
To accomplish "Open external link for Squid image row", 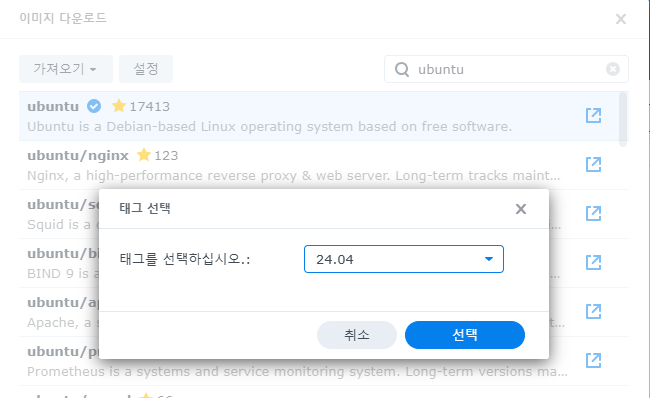I will pyautogui.click(x=593, y=213).
